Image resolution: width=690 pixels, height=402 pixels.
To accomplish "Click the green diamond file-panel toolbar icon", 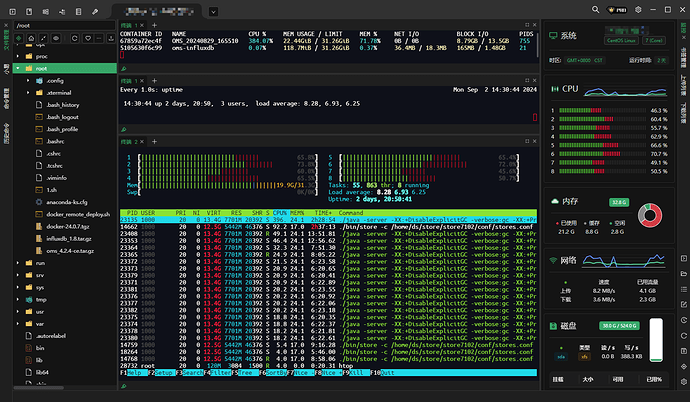I will tap(18, 38).
